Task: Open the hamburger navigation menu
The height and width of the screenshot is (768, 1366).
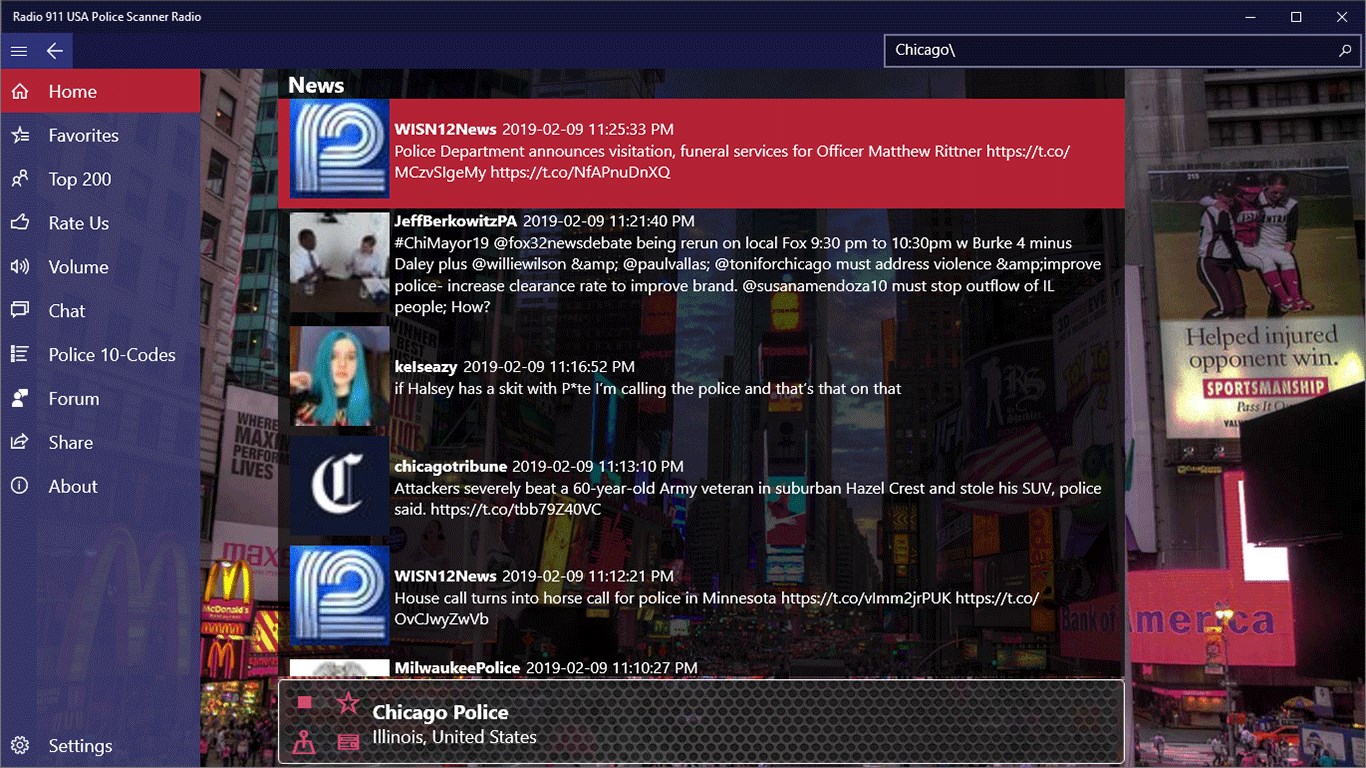Action: tap(18, 51)
